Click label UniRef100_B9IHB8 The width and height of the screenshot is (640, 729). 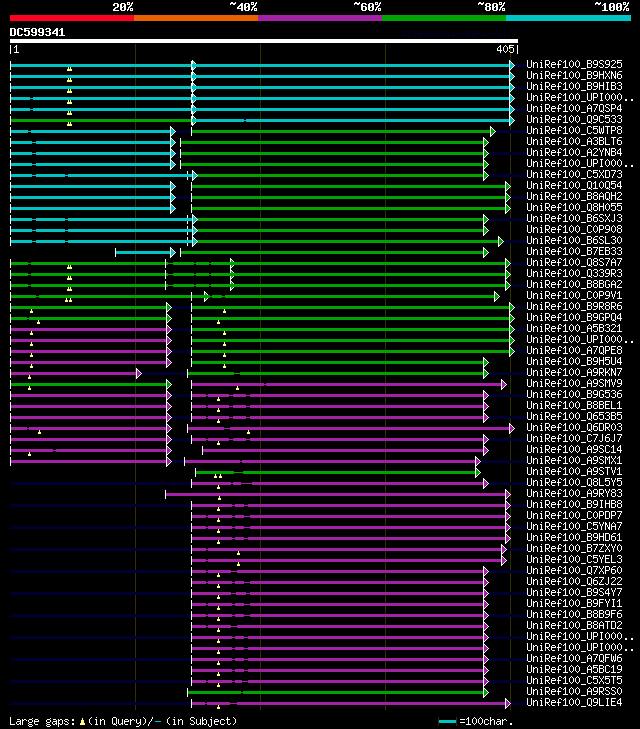[574, 504]
